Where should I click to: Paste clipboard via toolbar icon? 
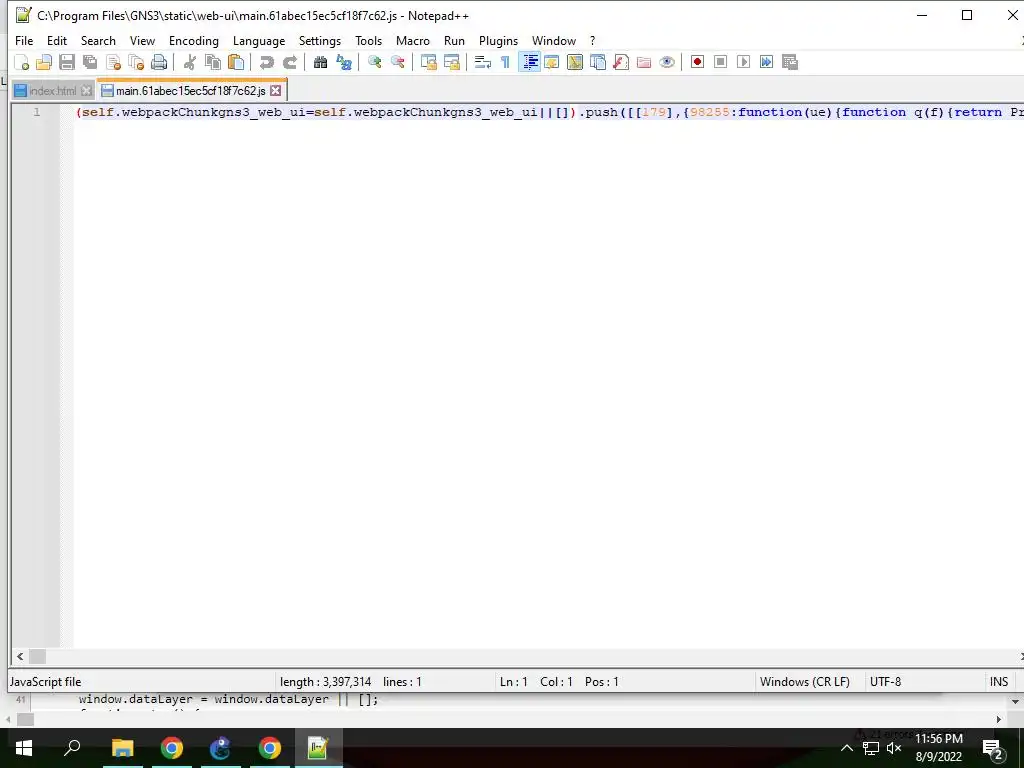[x=236, y=62]
